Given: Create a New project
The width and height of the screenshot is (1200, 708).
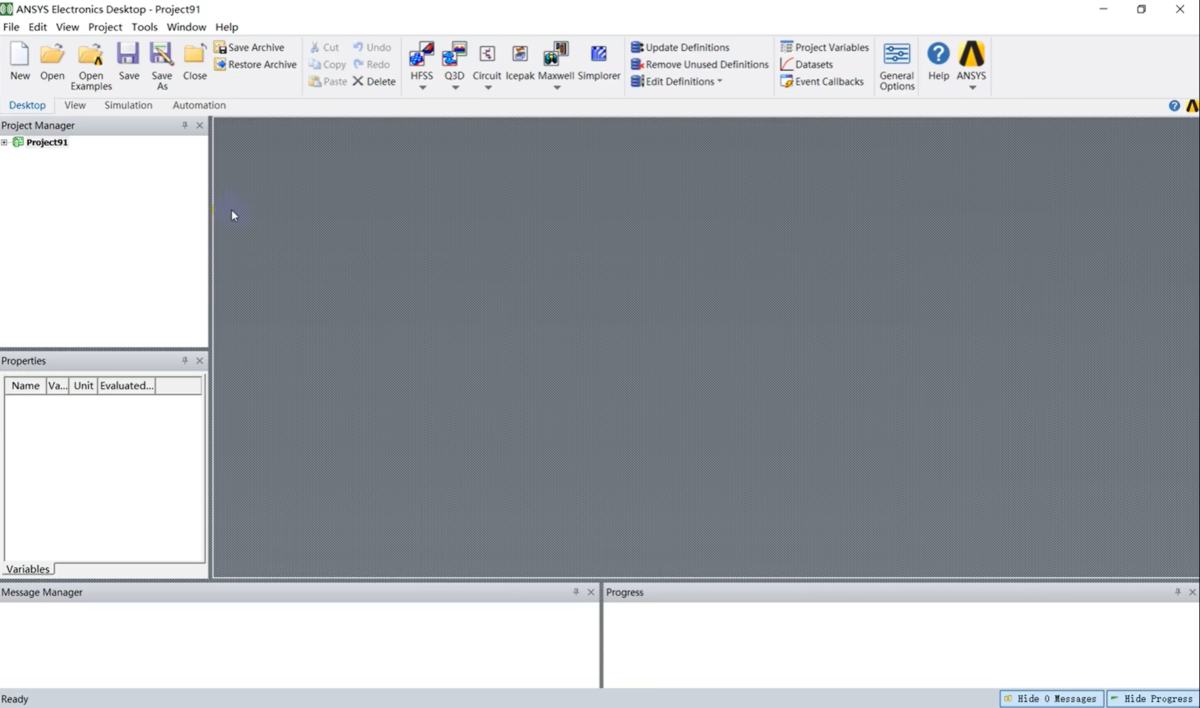Looking at the screenshot, I should 20,61.
